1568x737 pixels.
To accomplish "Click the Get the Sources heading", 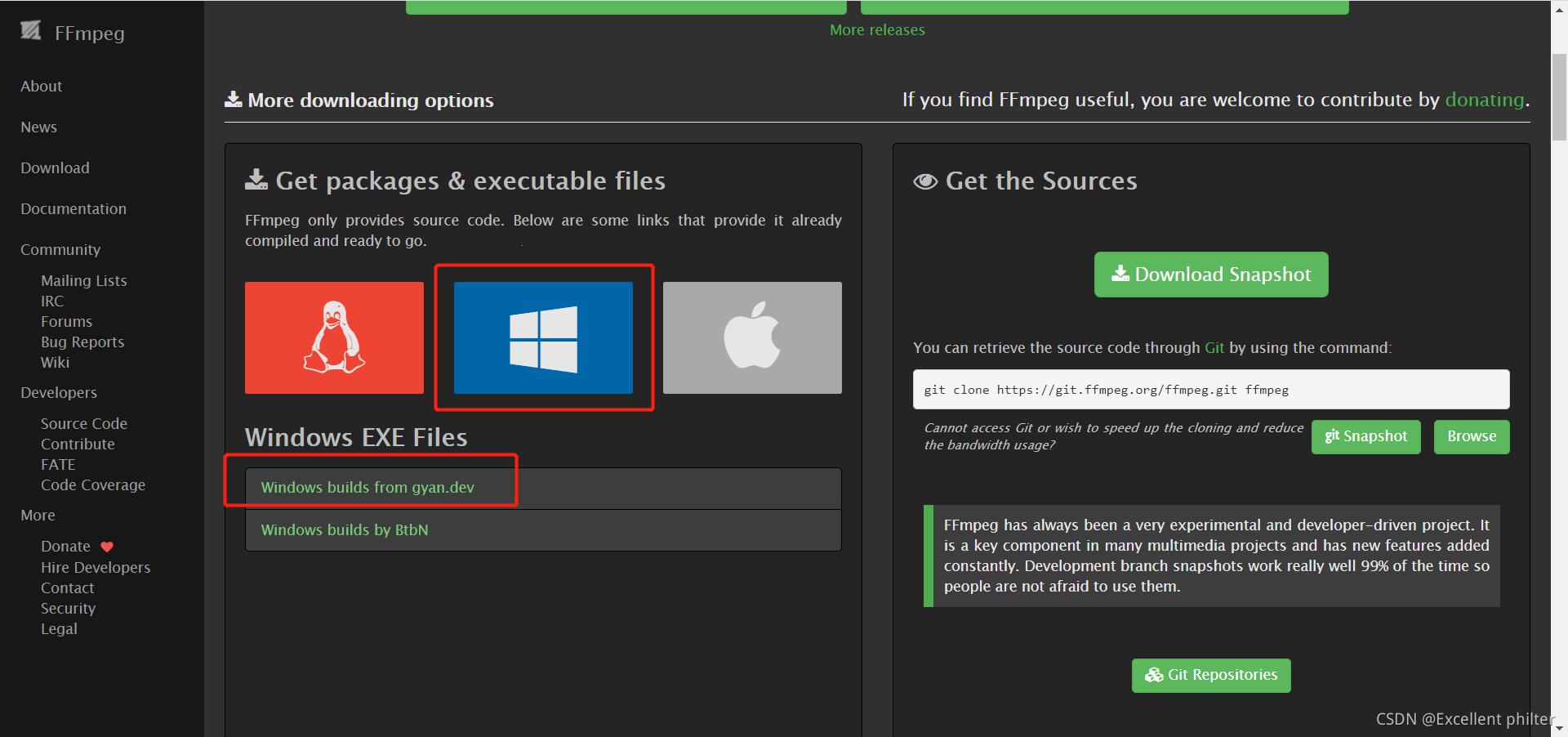I will [1041, 181].
